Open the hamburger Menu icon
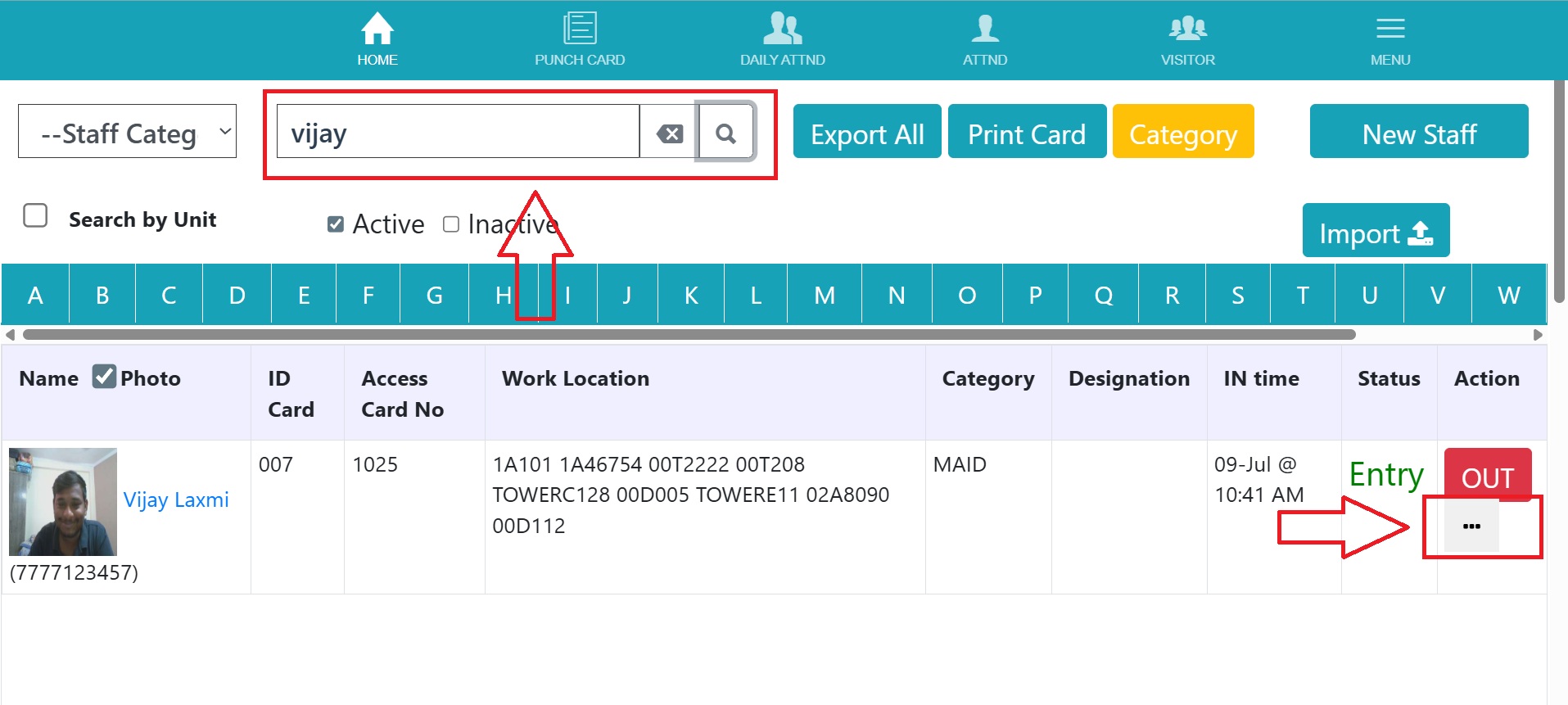The width and height of the screenshot is (1568, 705). [1390, 30]
